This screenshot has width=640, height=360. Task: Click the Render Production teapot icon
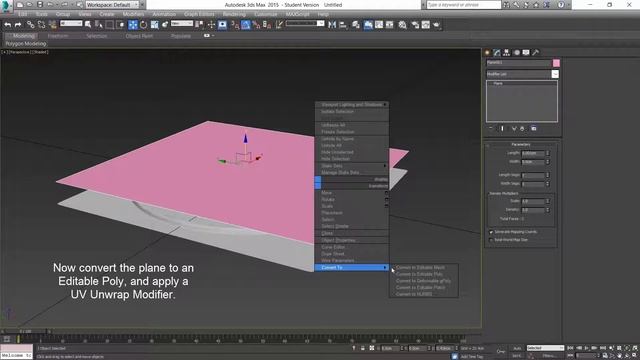pyautogui.click(x=437, y=25)
